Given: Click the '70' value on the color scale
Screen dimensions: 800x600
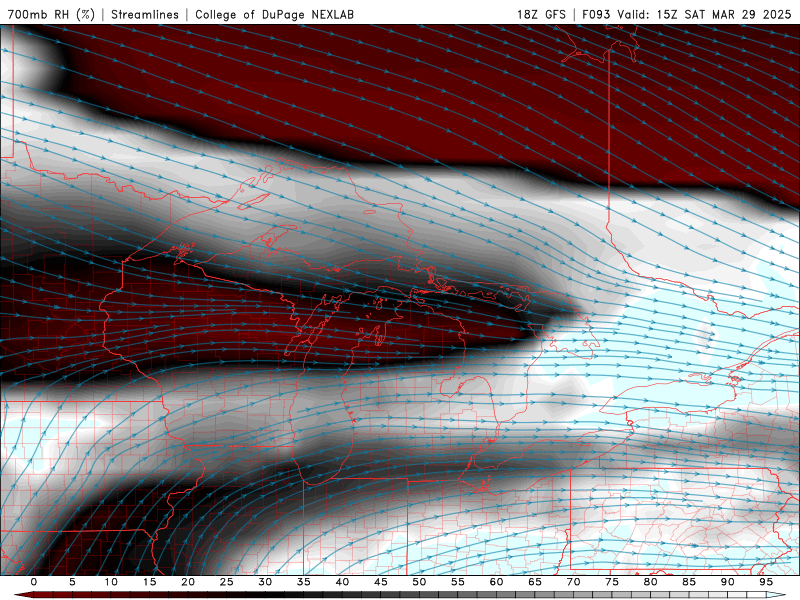Looking at the screenshot, I should click(x=573, y=582).
